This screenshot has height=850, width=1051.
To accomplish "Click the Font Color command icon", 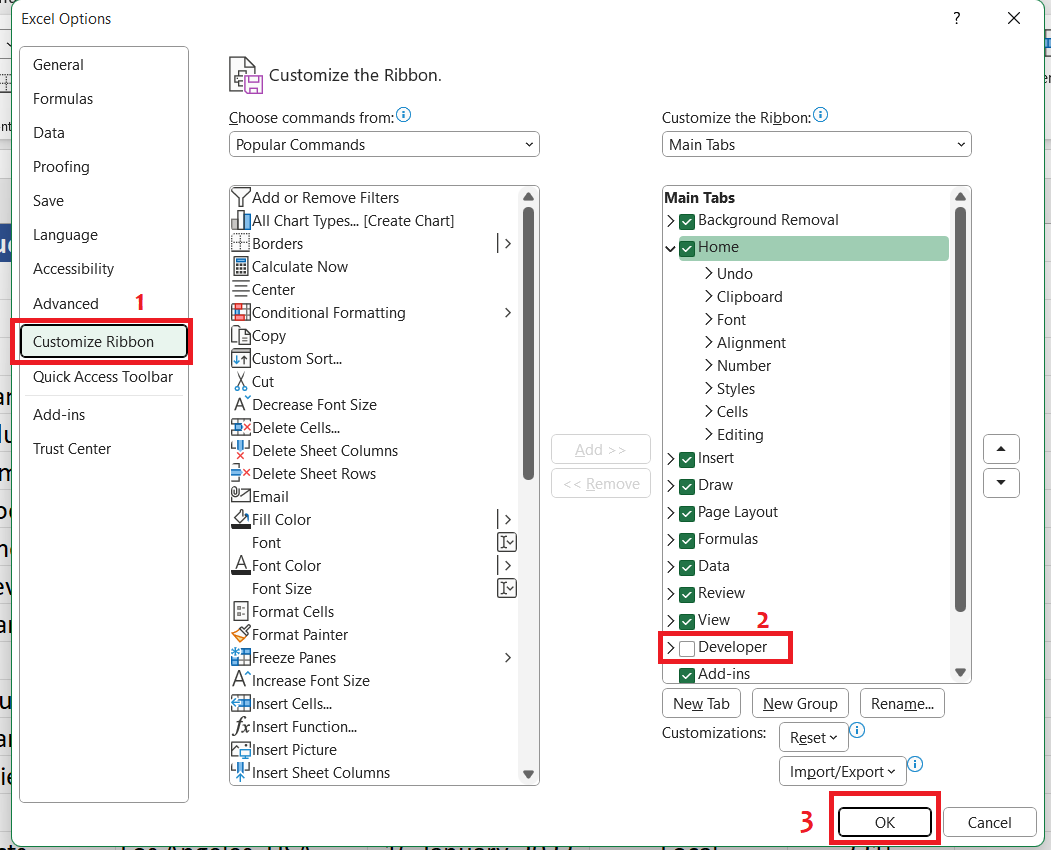I will pyautogui.click(x=241, y=565).
